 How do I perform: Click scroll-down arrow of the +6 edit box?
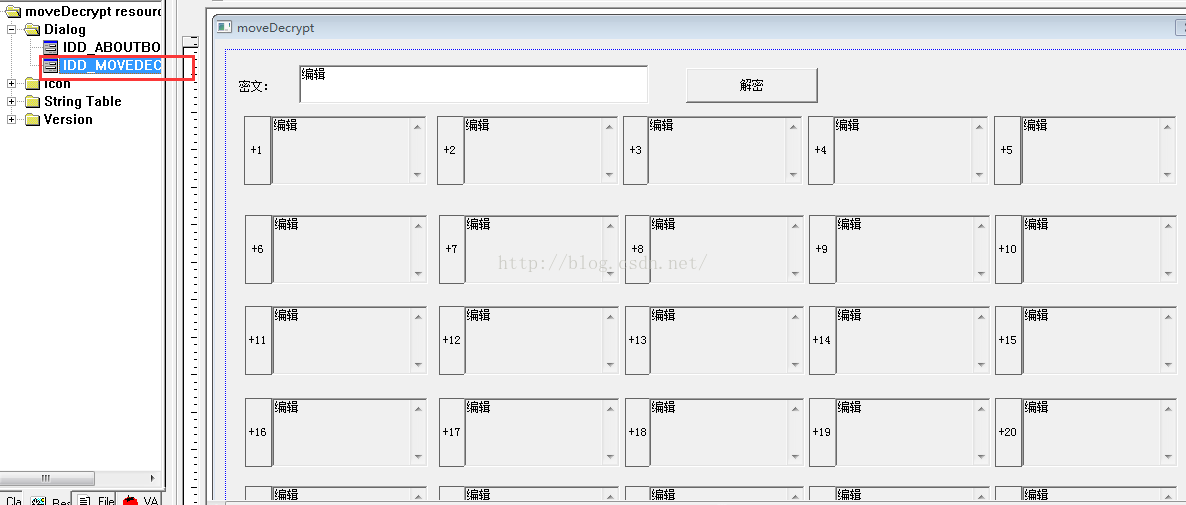pos(418,274)
